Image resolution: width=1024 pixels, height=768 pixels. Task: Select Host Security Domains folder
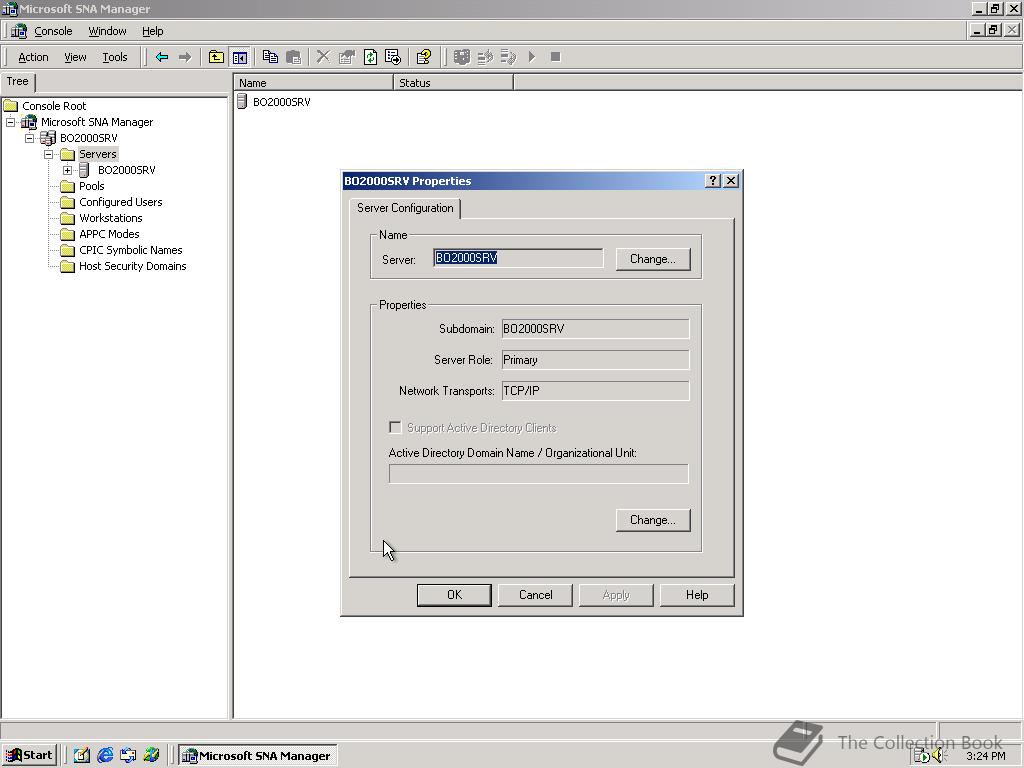[133, 266]
